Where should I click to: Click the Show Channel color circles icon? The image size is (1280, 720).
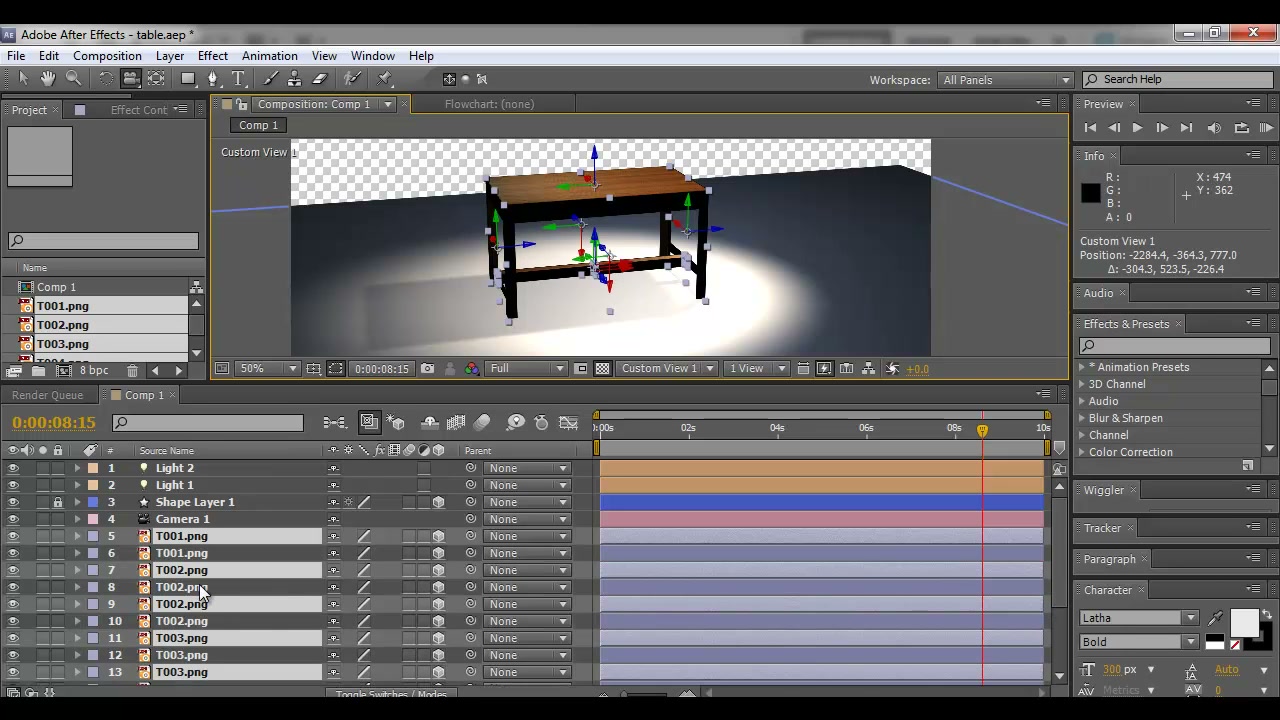point(472,369)
